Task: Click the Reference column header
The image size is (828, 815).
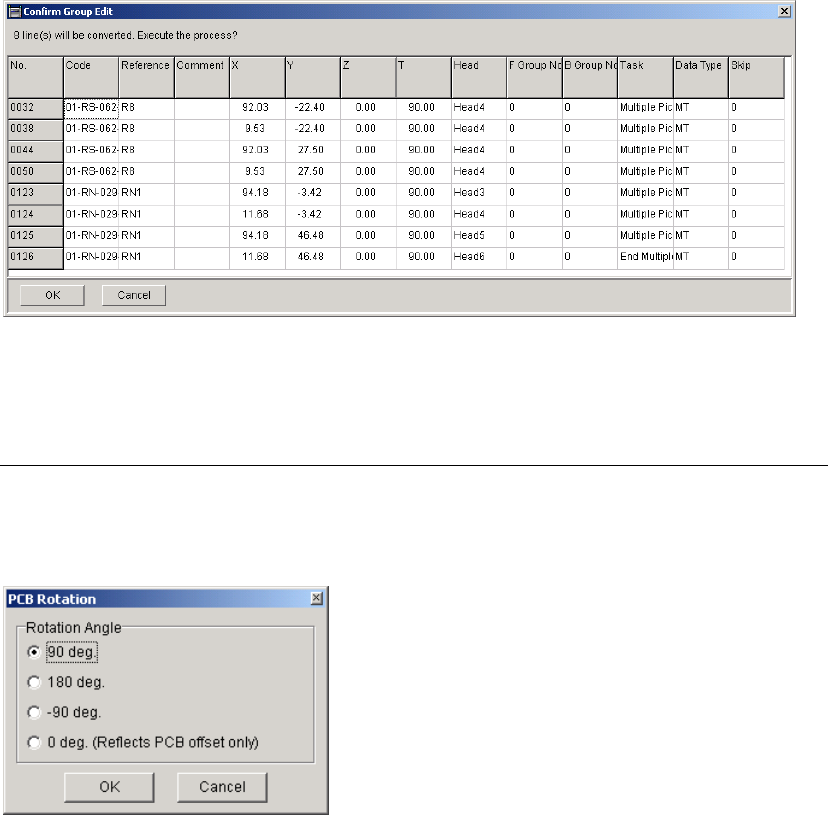Action: click(146, 77)
